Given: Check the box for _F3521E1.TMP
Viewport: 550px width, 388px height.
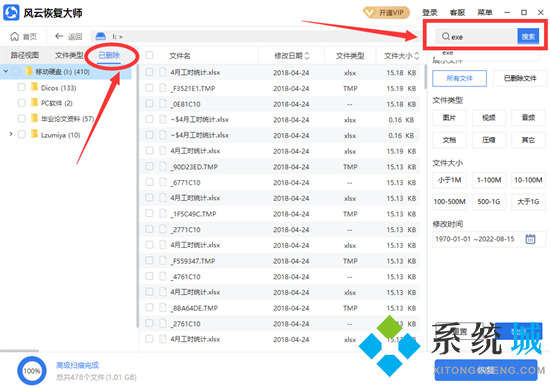Looking at the screenshot, I should tap(149, 88).
